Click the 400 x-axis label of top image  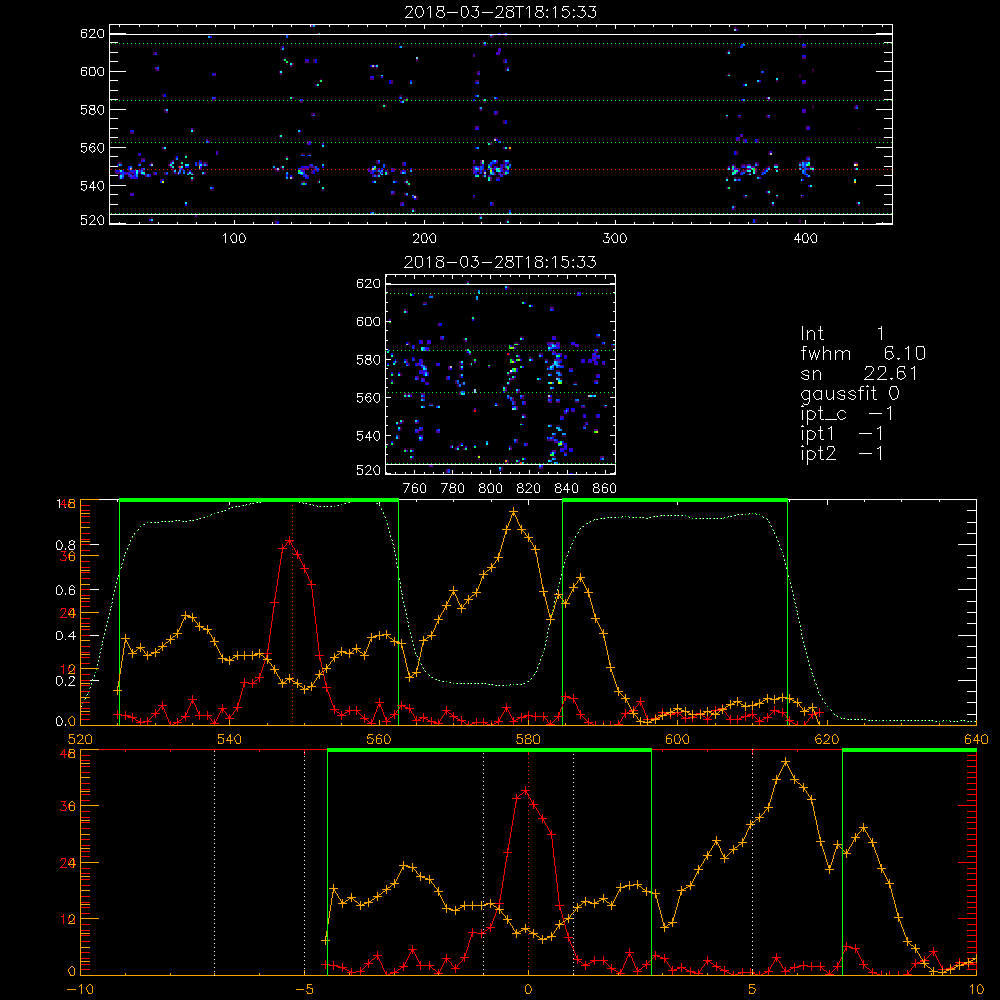[x=805, y=239]
